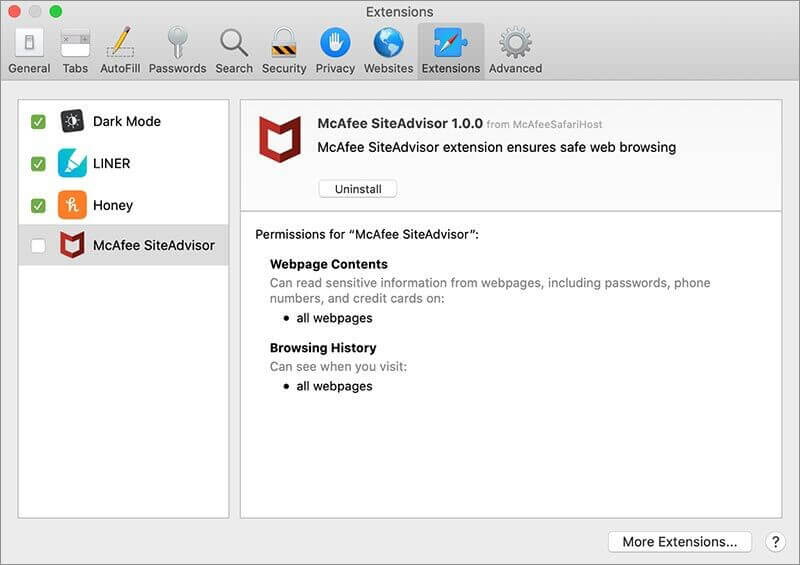Open the Websites globe preferences
Viewport: 800px width, 565px height.
388,51
